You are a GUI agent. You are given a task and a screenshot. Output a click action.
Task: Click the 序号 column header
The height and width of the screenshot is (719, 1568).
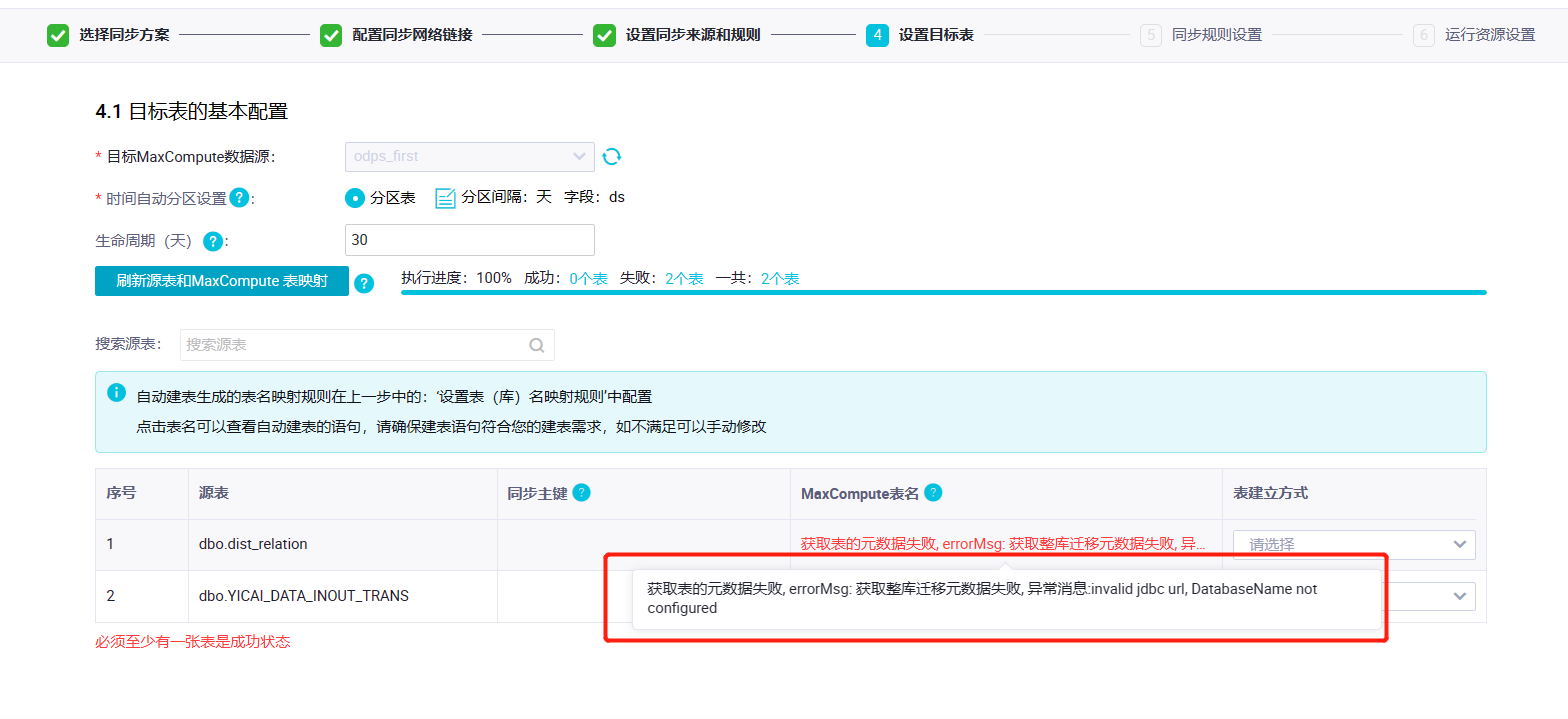(x=121, y=493)
